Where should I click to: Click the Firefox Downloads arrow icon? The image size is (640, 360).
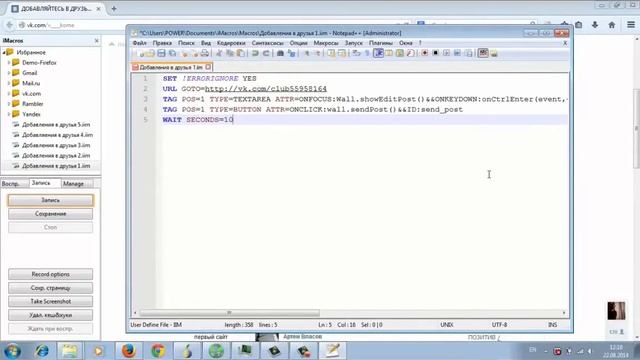(x=595, y=25)
